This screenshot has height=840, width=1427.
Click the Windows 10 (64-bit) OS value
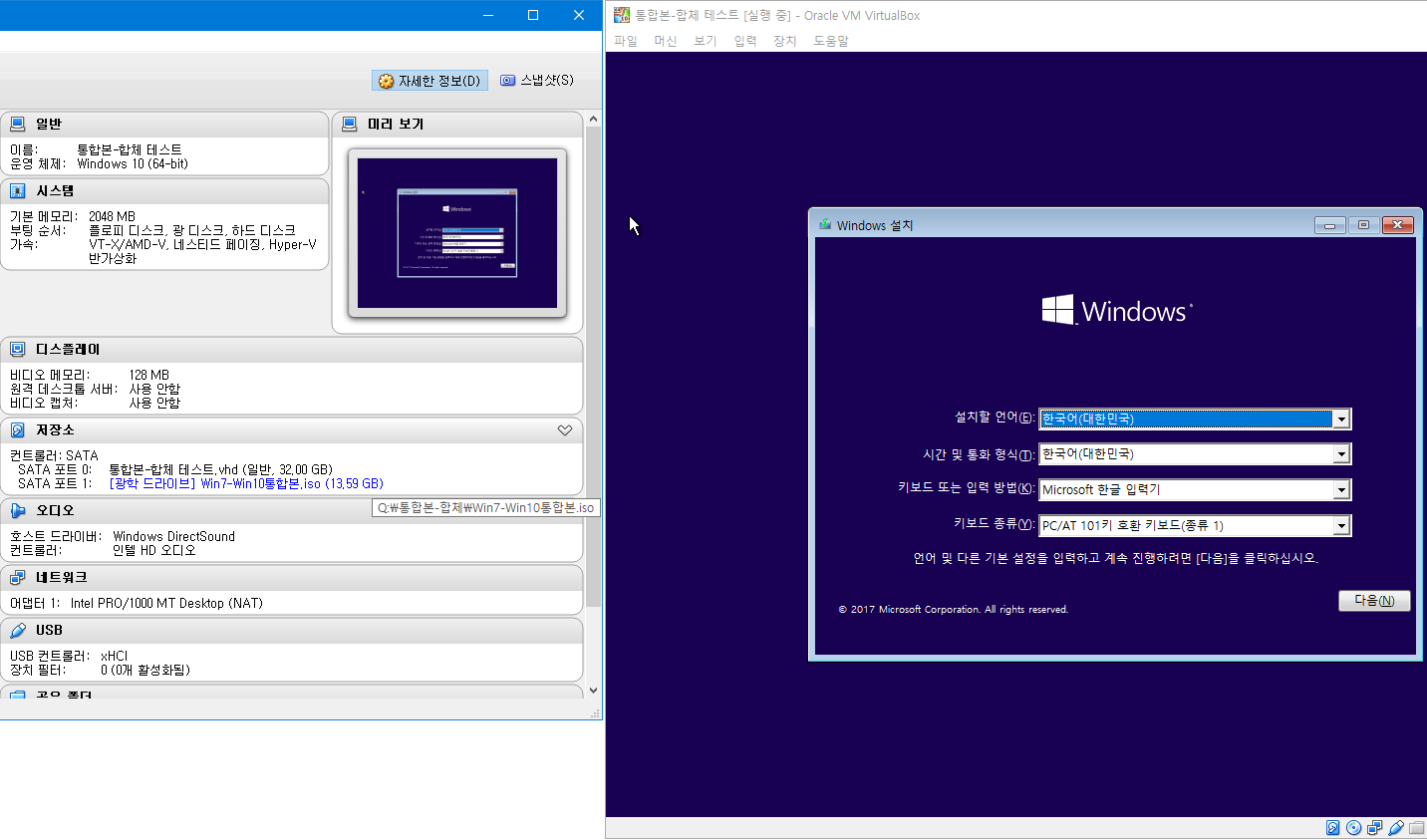tap(133, 163)
